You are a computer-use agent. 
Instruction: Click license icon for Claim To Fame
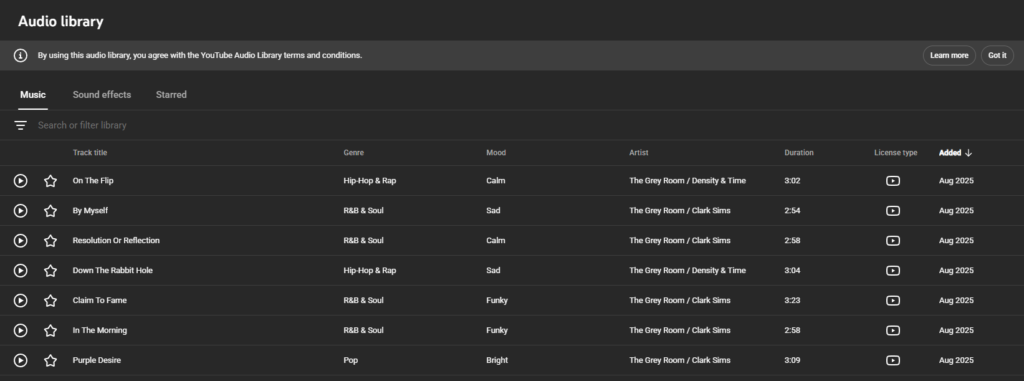pyautogui.click(x=893, y=301)
